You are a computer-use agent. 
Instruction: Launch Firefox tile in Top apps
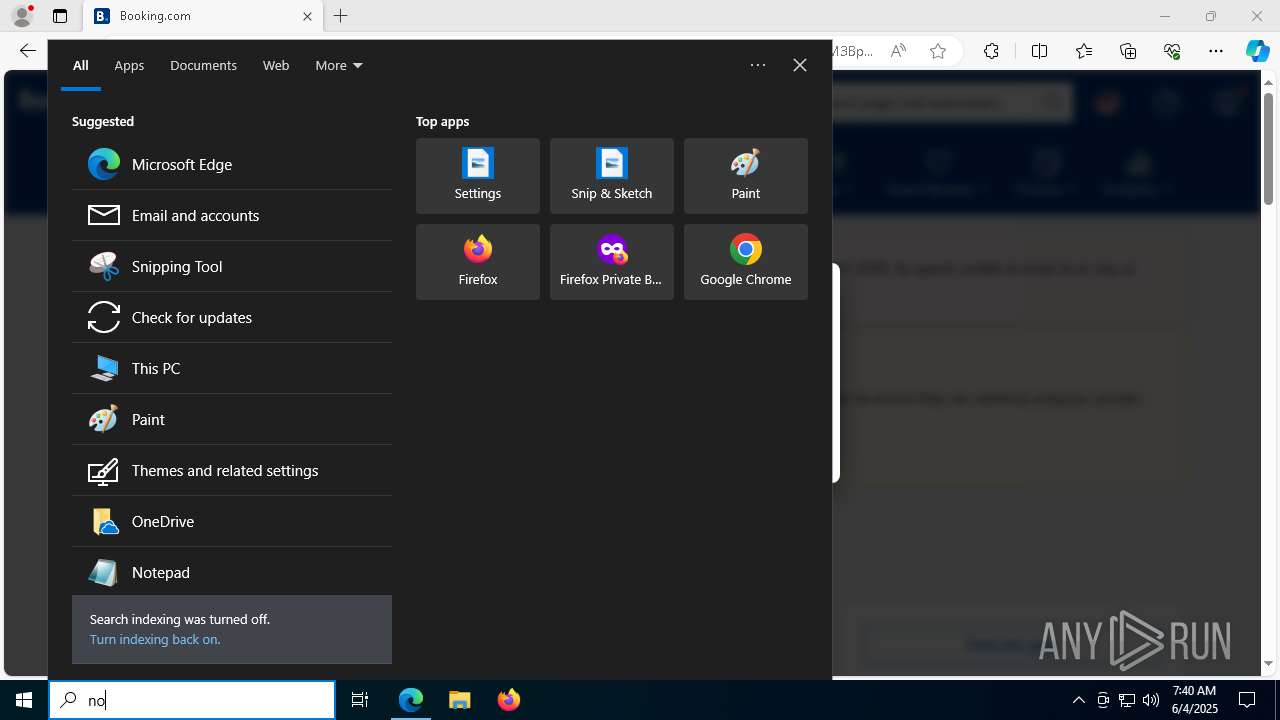click(478, 262)
